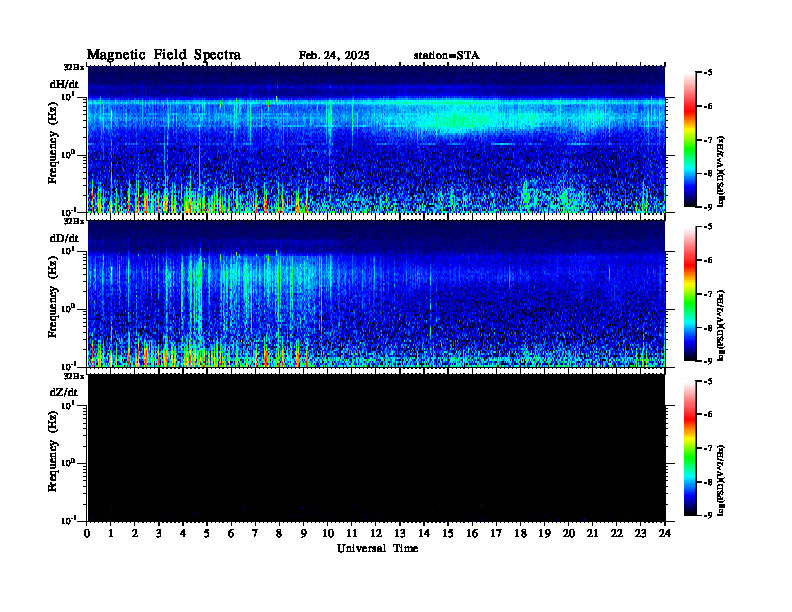Image resolution: width=792 pixels, height=612 pixels.
Task: Click the log(PSD) label beside dD/dt scale
Action: coord(722,325)
